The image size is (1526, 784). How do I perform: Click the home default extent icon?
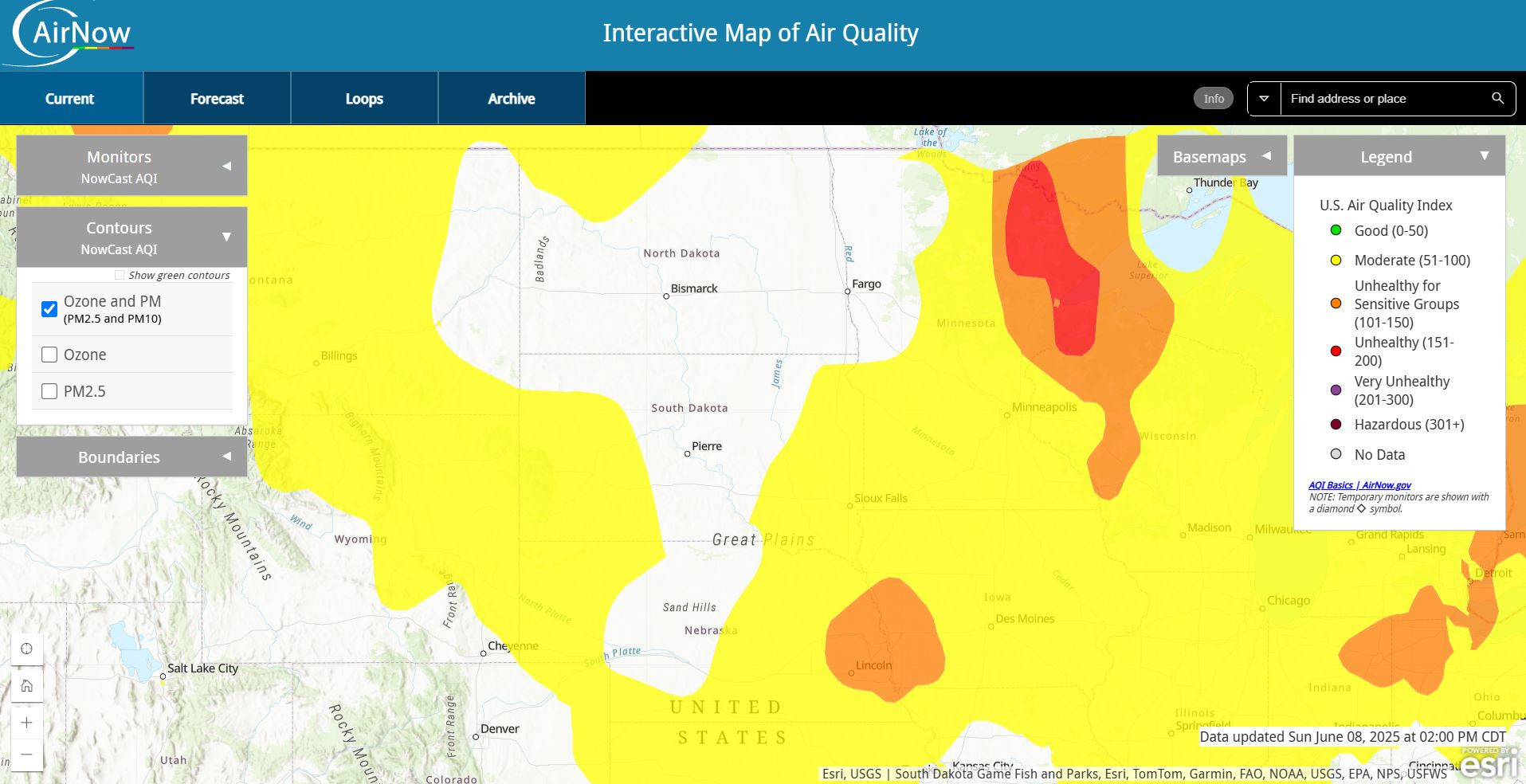pos(26,685)
